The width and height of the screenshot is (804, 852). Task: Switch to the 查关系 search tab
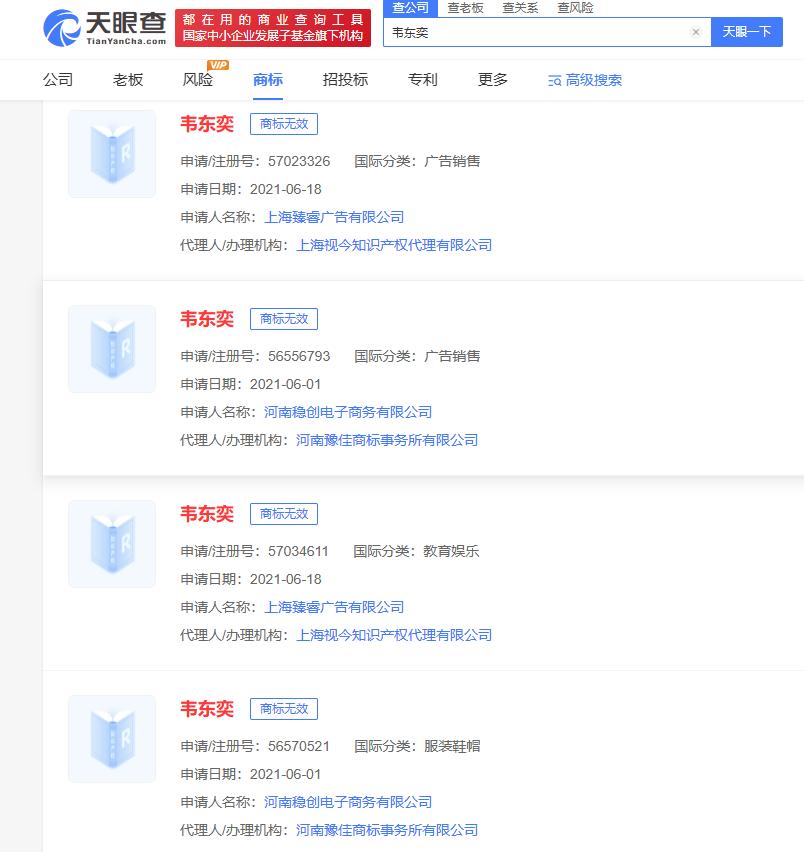tap(520, 8)
